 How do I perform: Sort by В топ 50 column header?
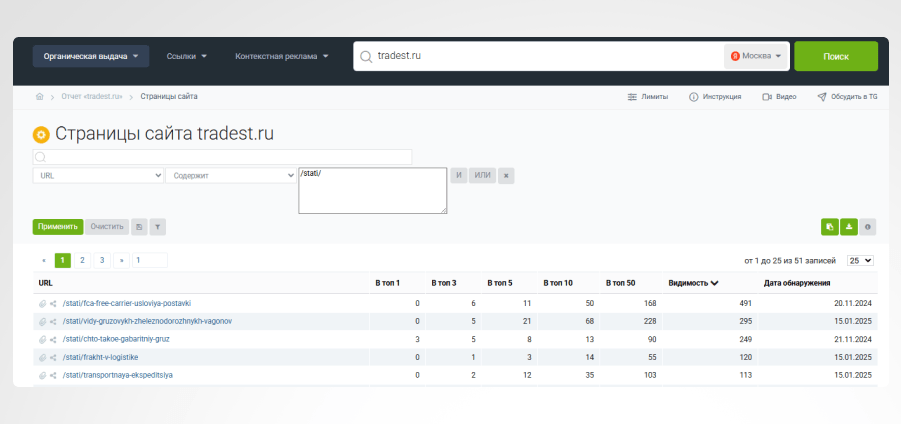coord(621,283)
